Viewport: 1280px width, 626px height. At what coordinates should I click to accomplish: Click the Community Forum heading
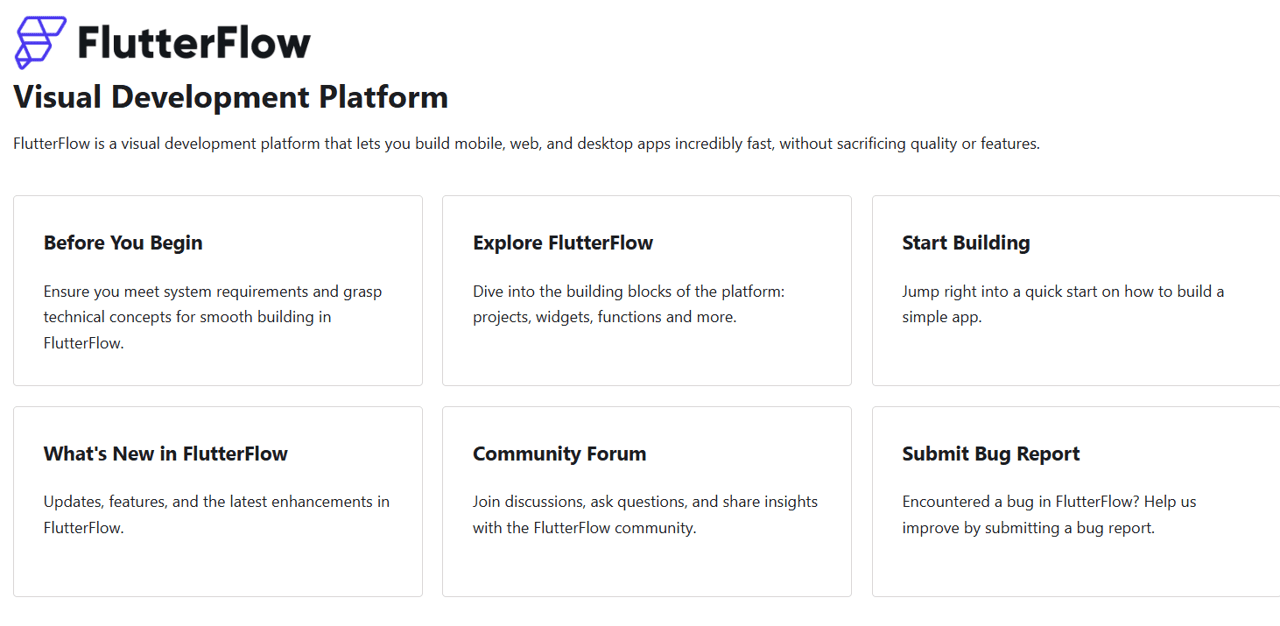(559, 454)
